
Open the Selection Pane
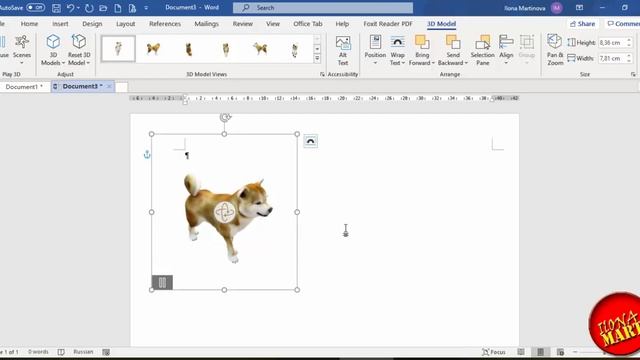coord(482,51)
